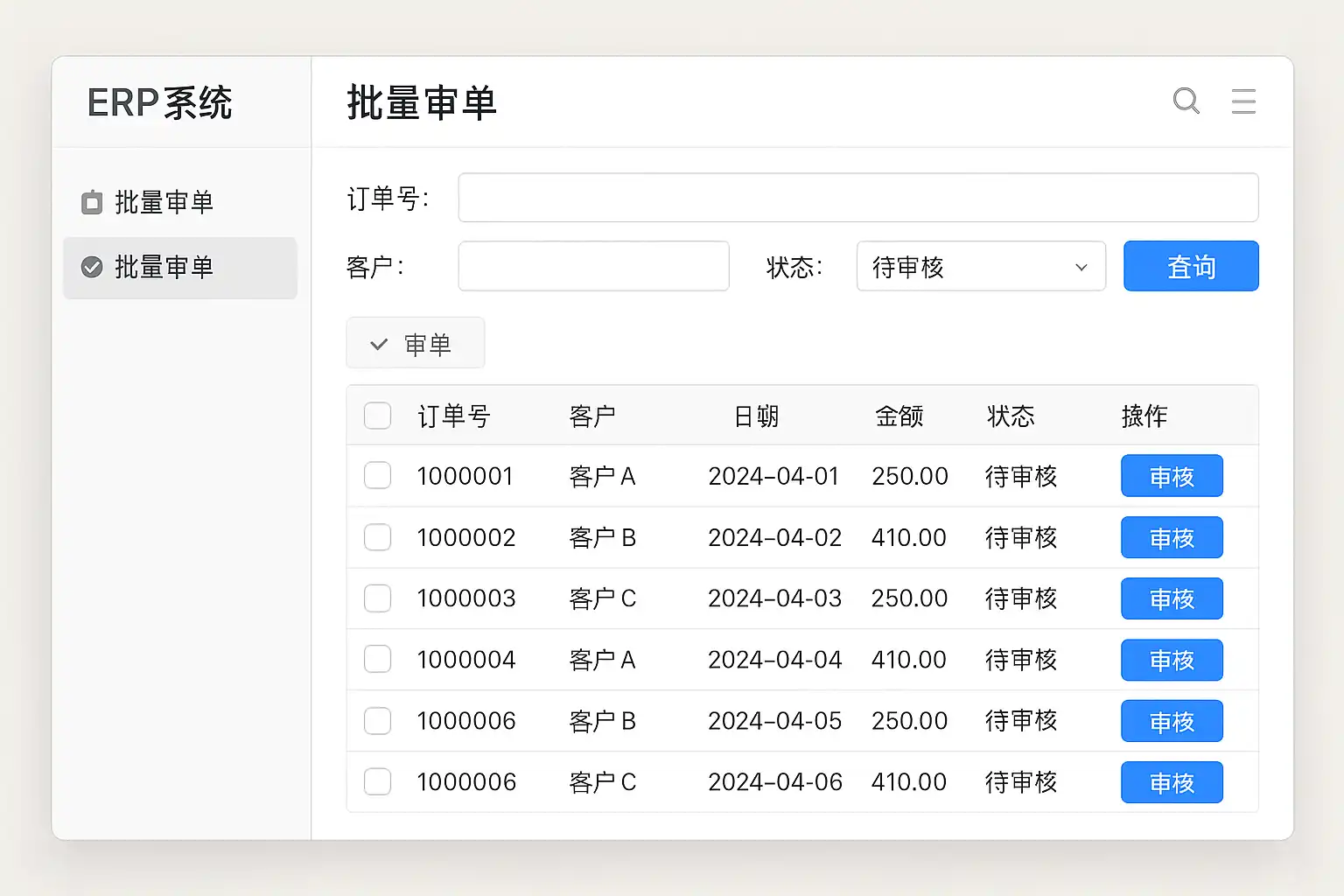Check the box for order 1000001

377,476
